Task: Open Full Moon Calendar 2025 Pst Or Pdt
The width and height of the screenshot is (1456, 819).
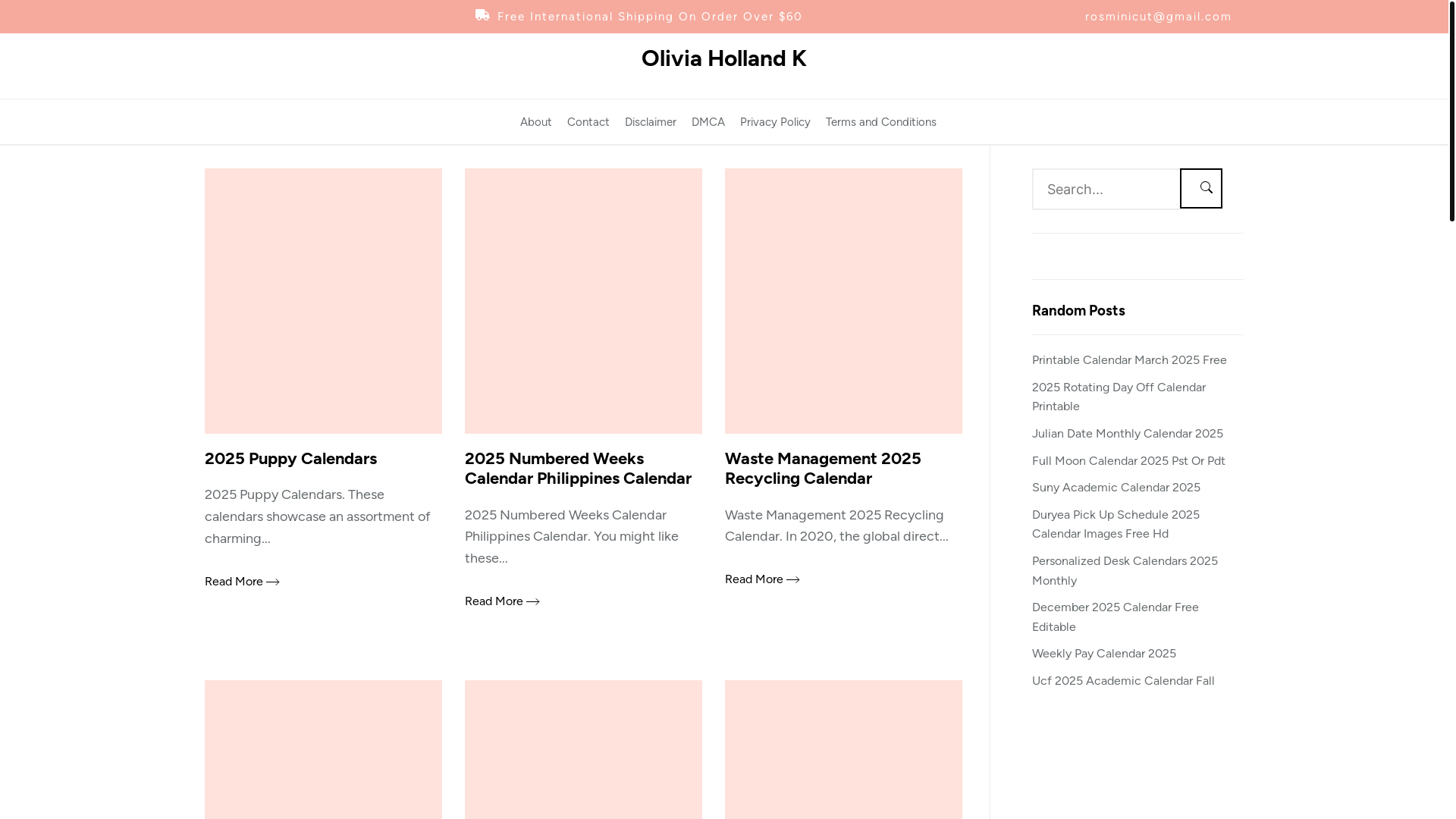Action: [x=1128, y=461]
